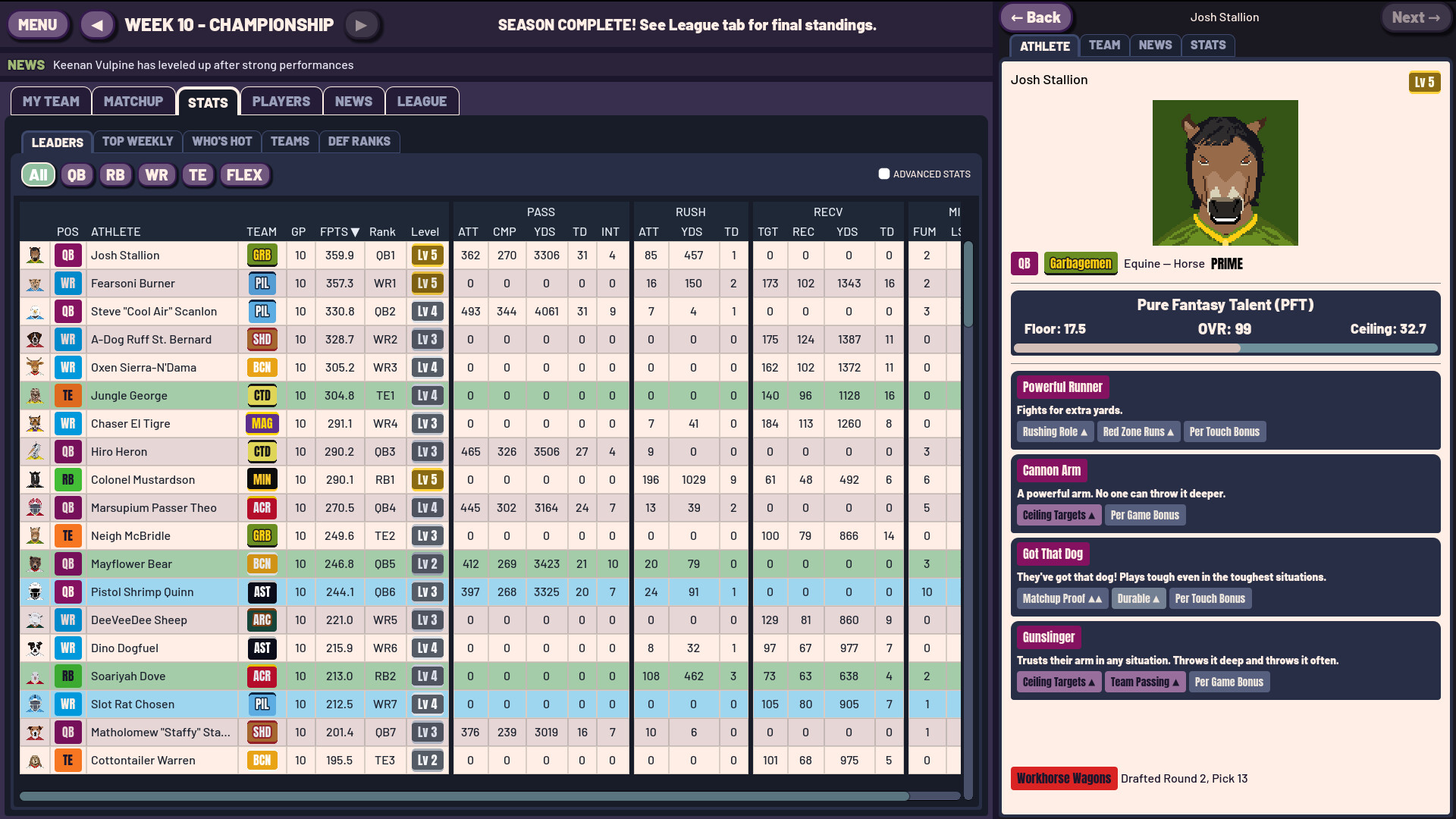Image resolution: width=1456 pixels, height=819 pixels.
Task: Click the RB position badge for Soariyah Dove
Action: pyautogui.click(x=67, y=676)
